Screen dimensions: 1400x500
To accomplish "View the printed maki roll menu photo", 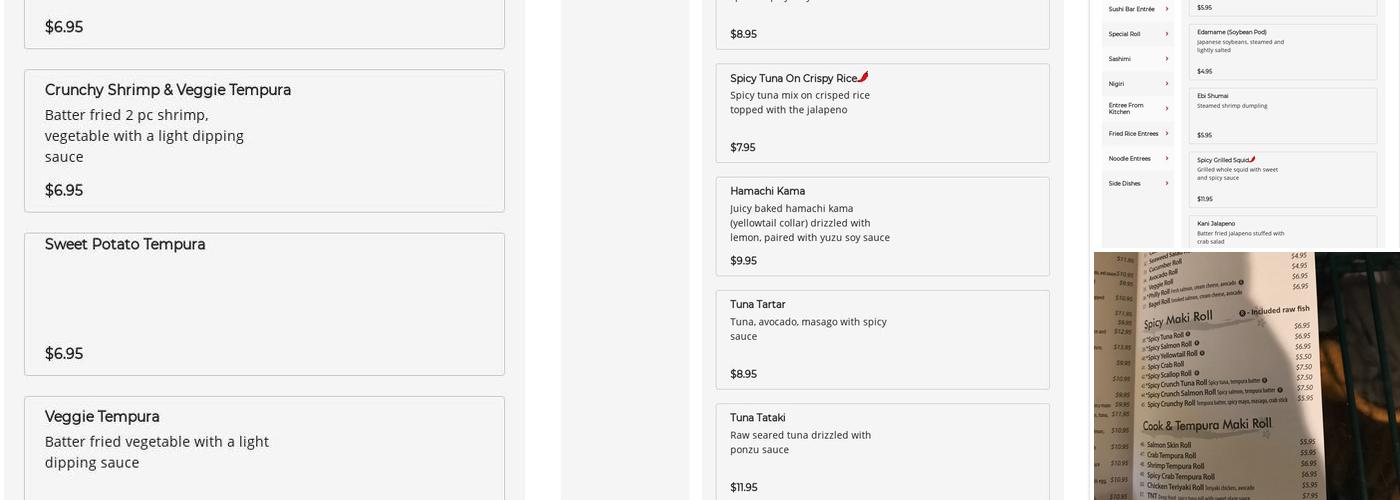I will pos(1246,376).
